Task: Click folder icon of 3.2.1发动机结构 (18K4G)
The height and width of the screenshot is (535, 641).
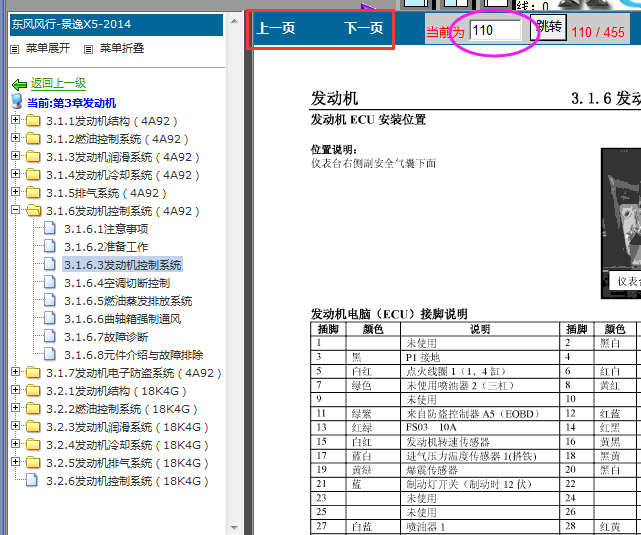Action: (x=33, y=390)
